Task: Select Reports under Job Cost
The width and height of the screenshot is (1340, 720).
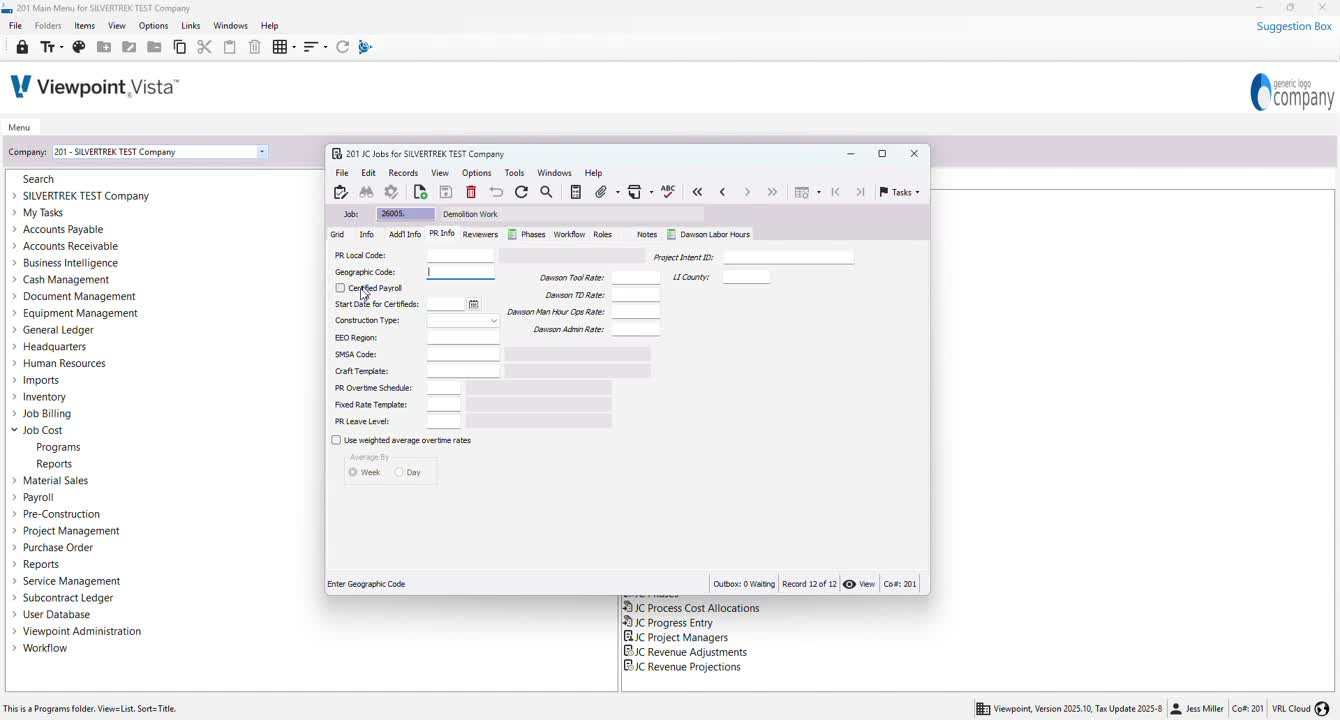Action: coord(54,464)
